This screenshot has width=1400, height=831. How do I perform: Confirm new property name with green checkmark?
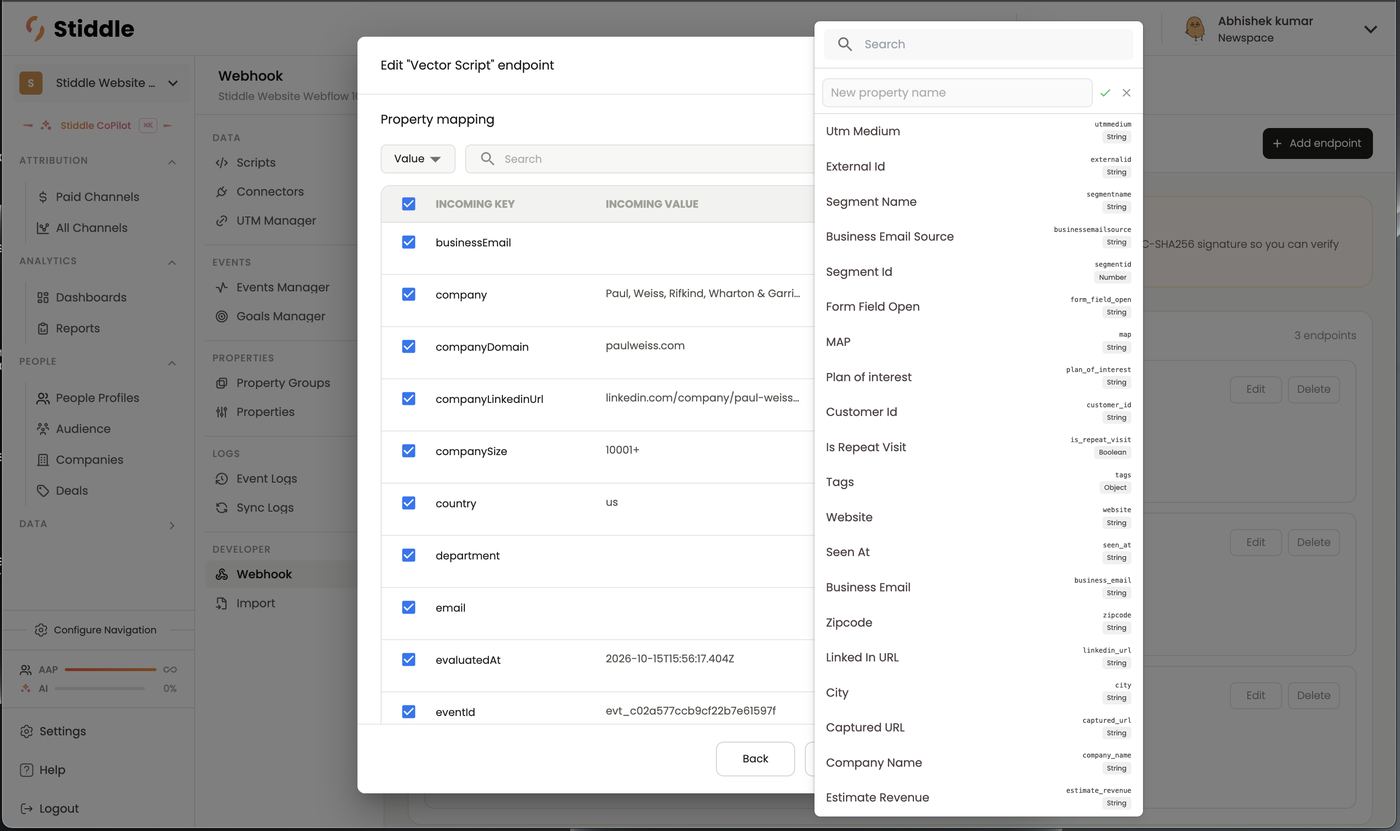tap(1105, 93)
